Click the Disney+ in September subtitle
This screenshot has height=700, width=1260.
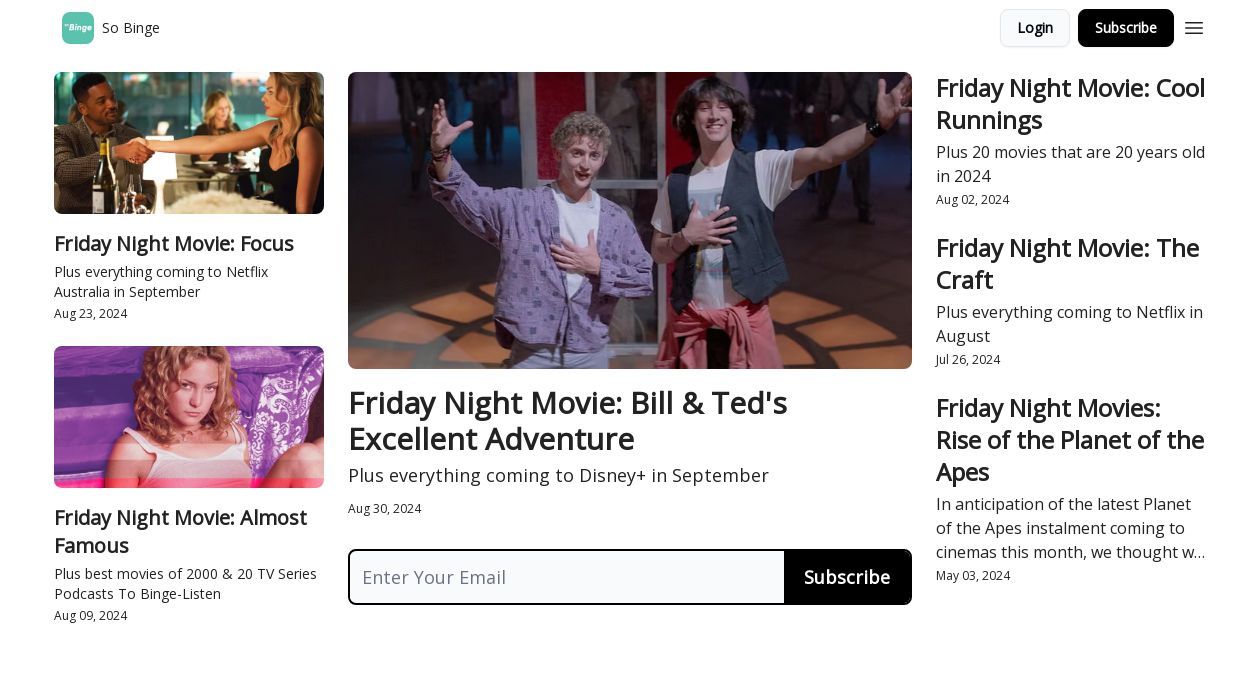(x=558, y=476)
